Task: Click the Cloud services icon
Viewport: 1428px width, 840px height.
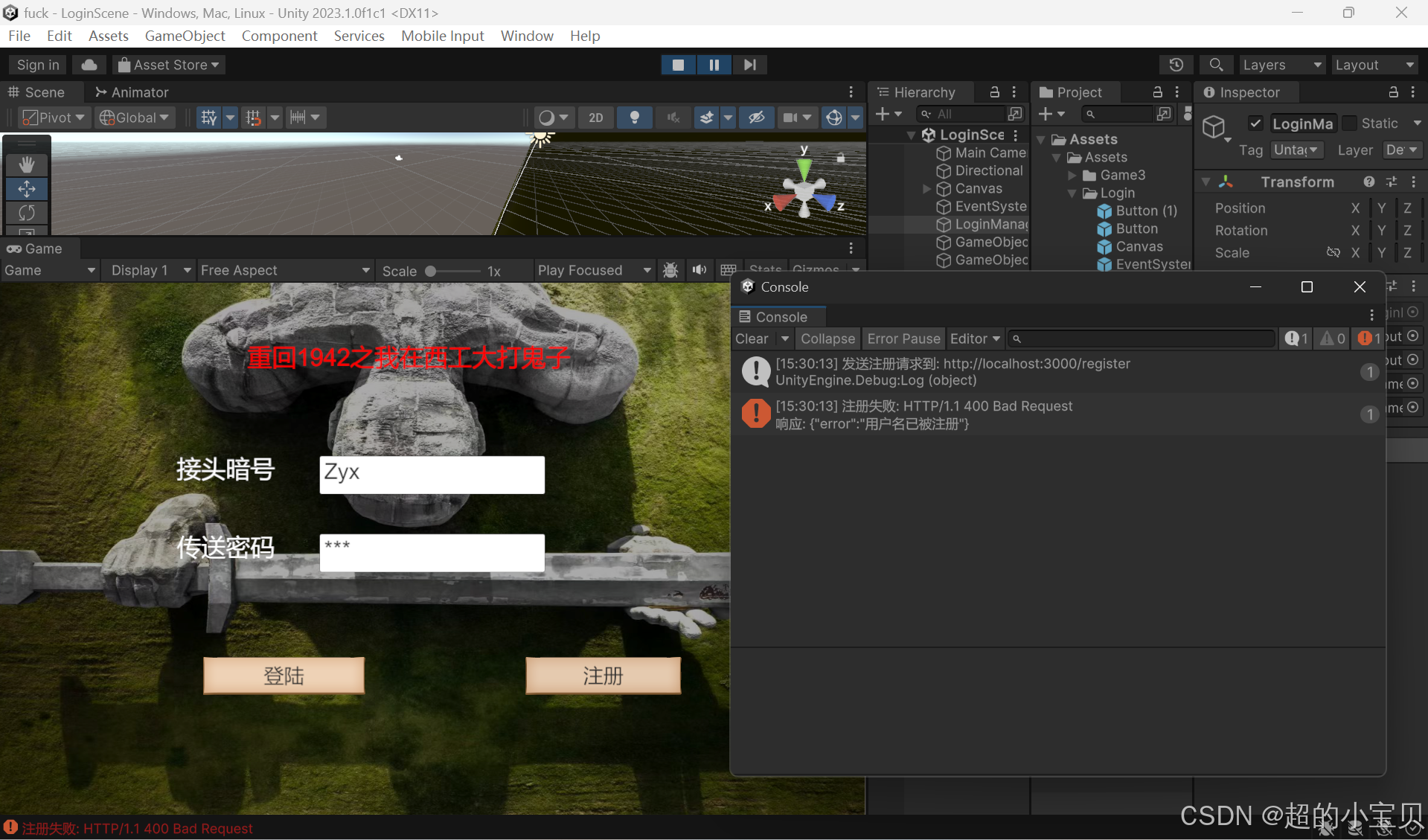Action: (x=89, y=65)
